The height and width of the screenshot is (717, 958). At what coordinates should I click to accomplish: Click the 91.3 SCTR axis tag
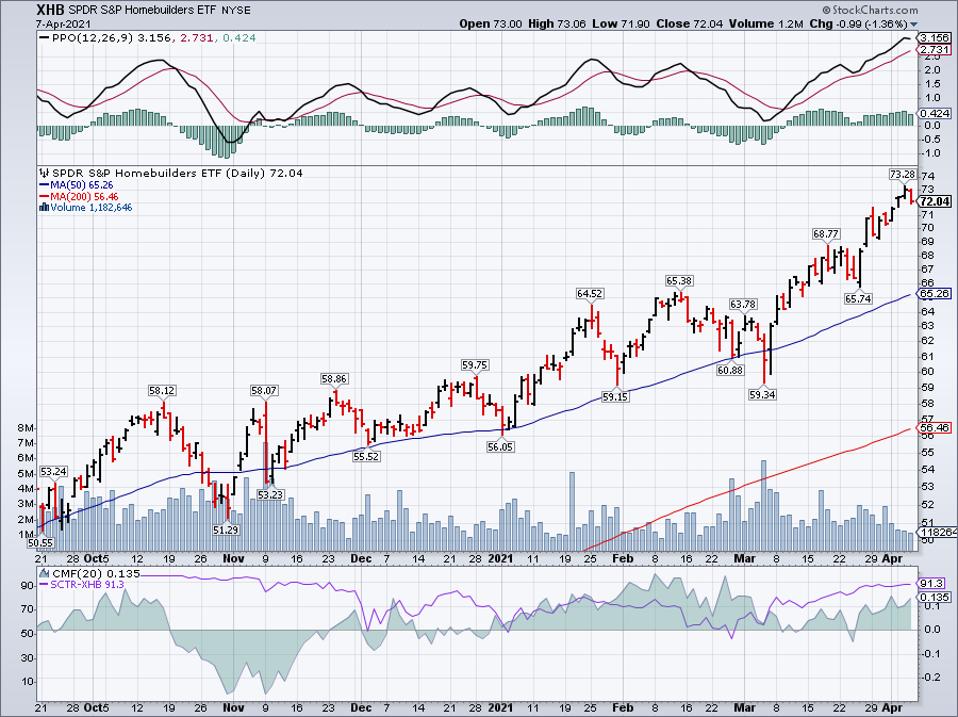point(932,584)
